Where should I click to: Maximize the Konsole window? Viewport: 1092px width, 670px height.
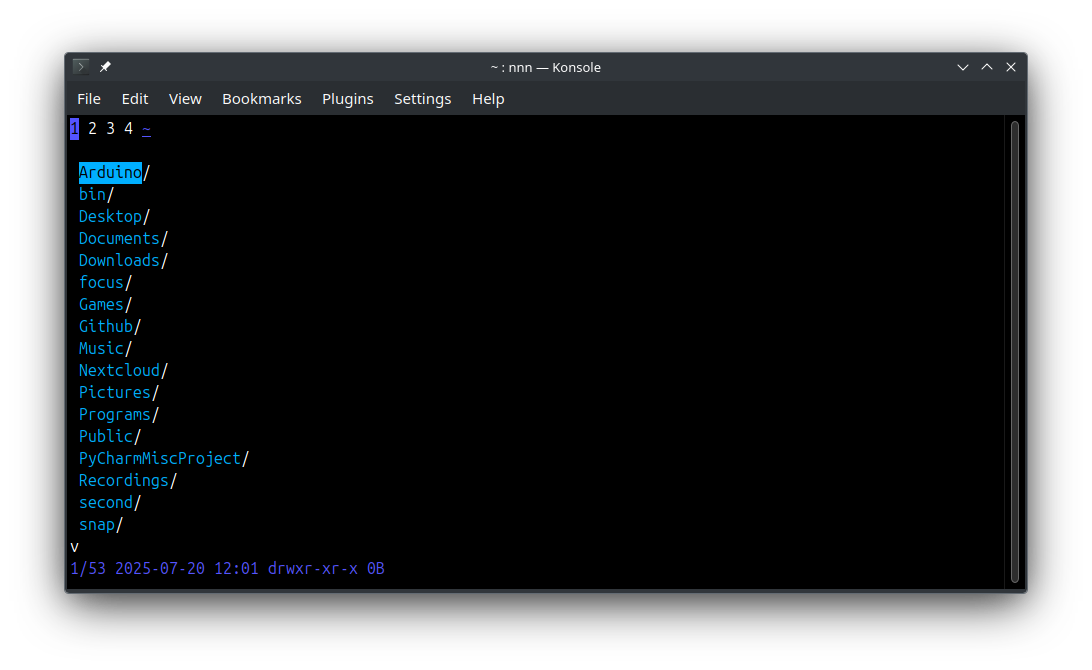click(x=987, y=67)
